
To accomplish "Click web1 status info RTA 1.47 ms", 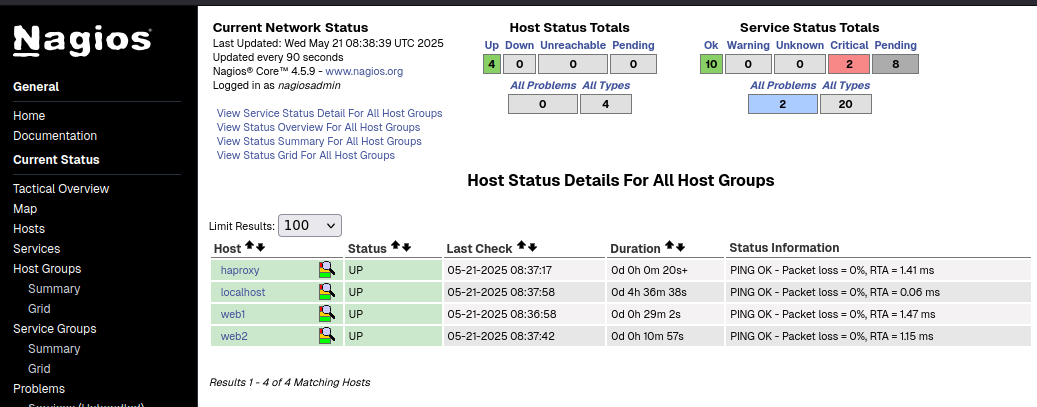I will pyautogui.click(x=833, y=314).
